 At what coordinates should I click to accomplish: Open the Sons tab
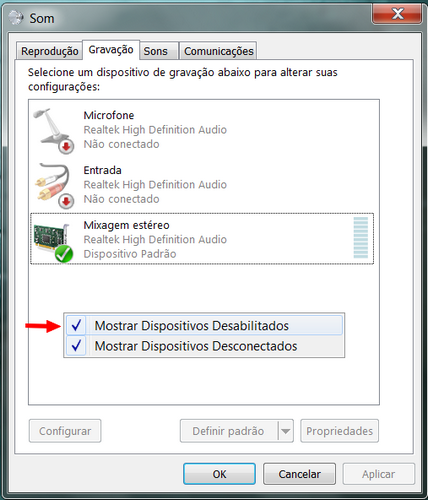158,51
